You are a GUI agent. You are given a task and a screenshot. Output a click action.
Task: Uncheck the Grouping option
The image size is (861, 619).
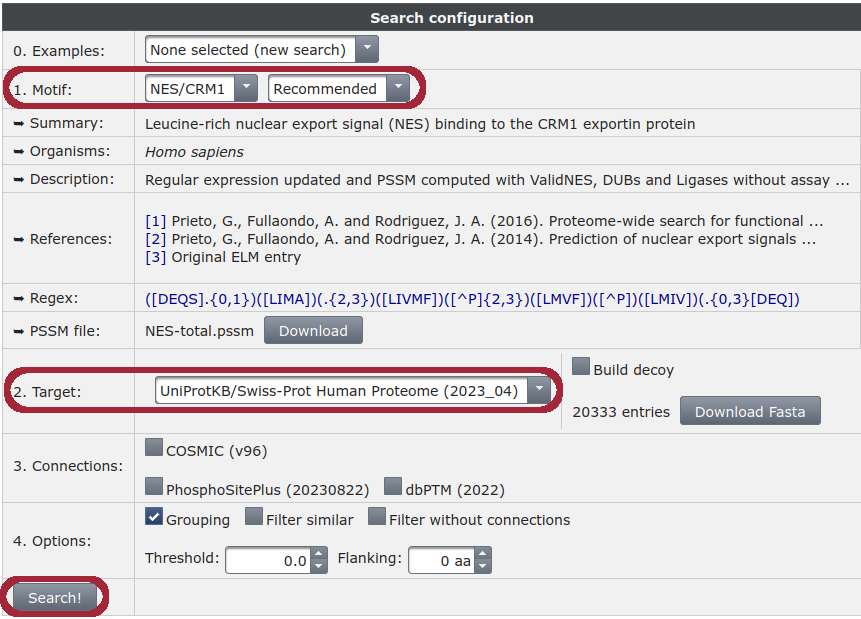pyautogui.click(x=154, y=516)
